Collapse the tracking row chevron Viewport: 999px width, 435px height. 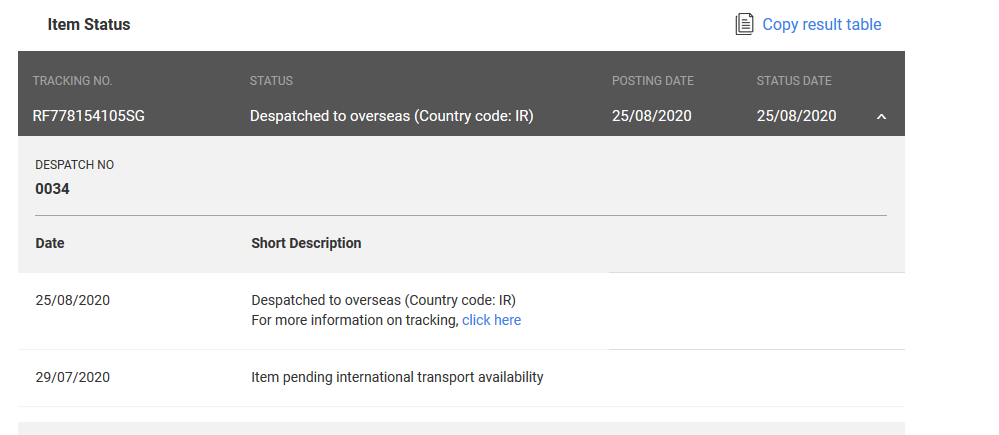point(881,117)
